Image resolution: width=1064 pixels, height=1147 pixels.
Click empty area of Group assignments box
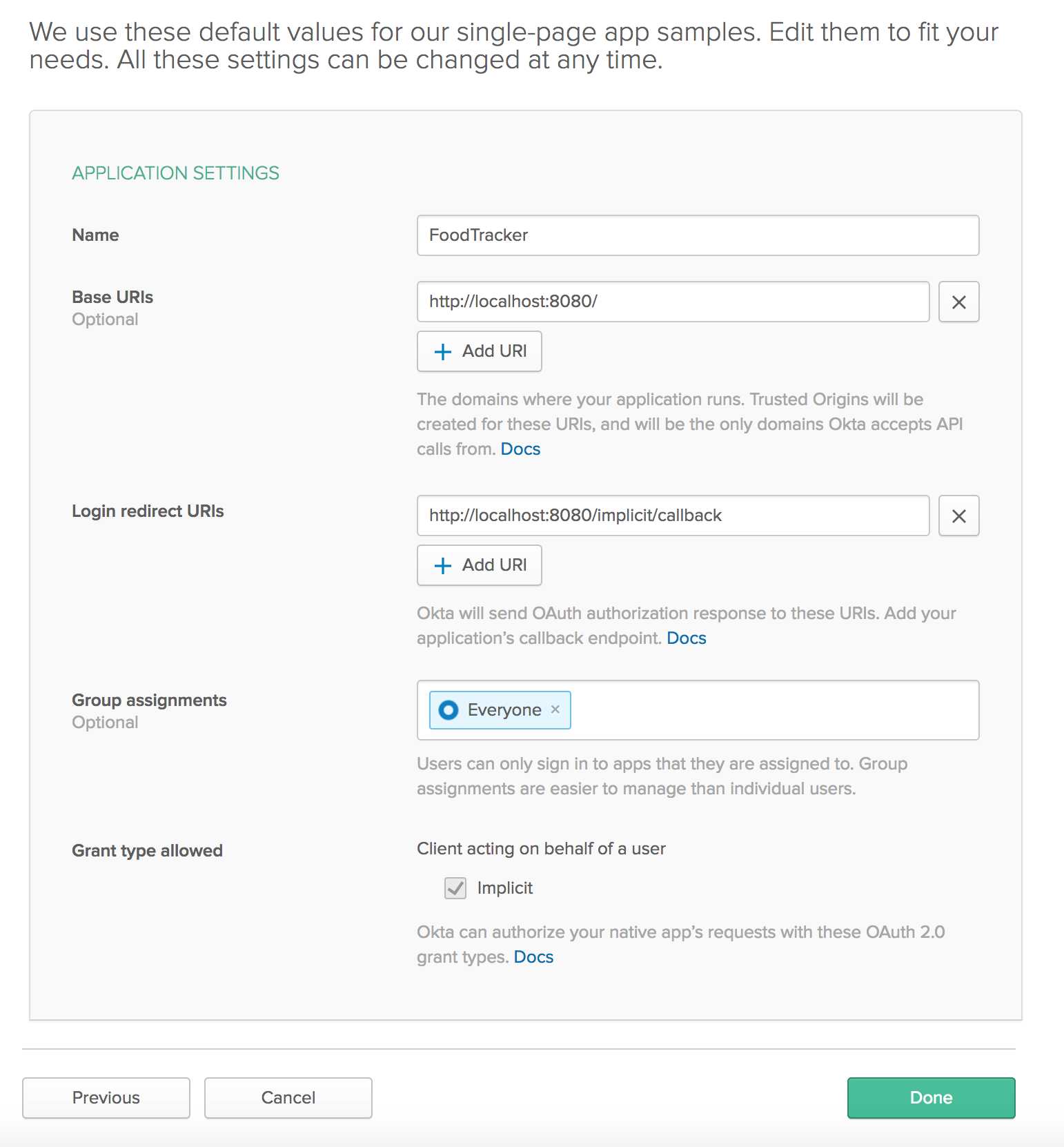pos(773,710)
